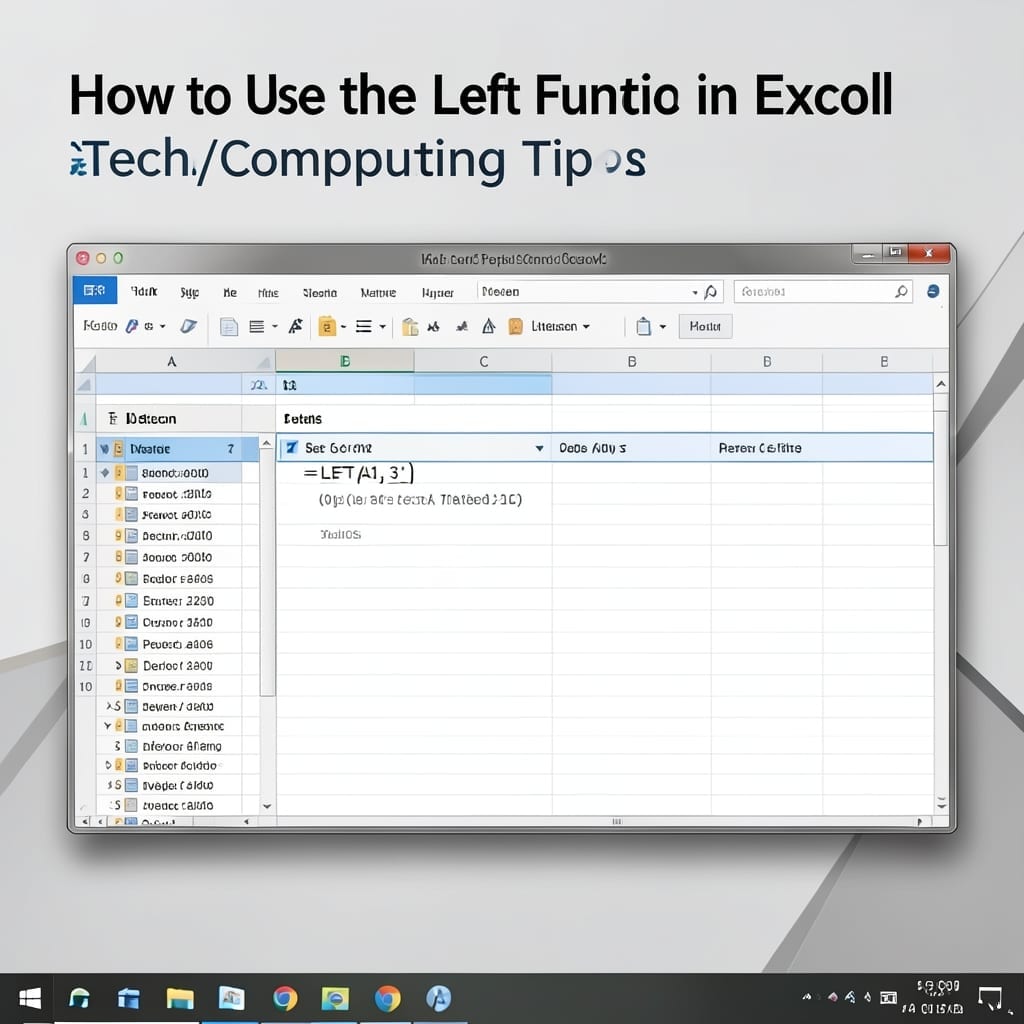Screen dimensions: 1024x1024
Task: Open the dropdown arrow beside the clipboard icon
Action: click(x=663, y=326)
